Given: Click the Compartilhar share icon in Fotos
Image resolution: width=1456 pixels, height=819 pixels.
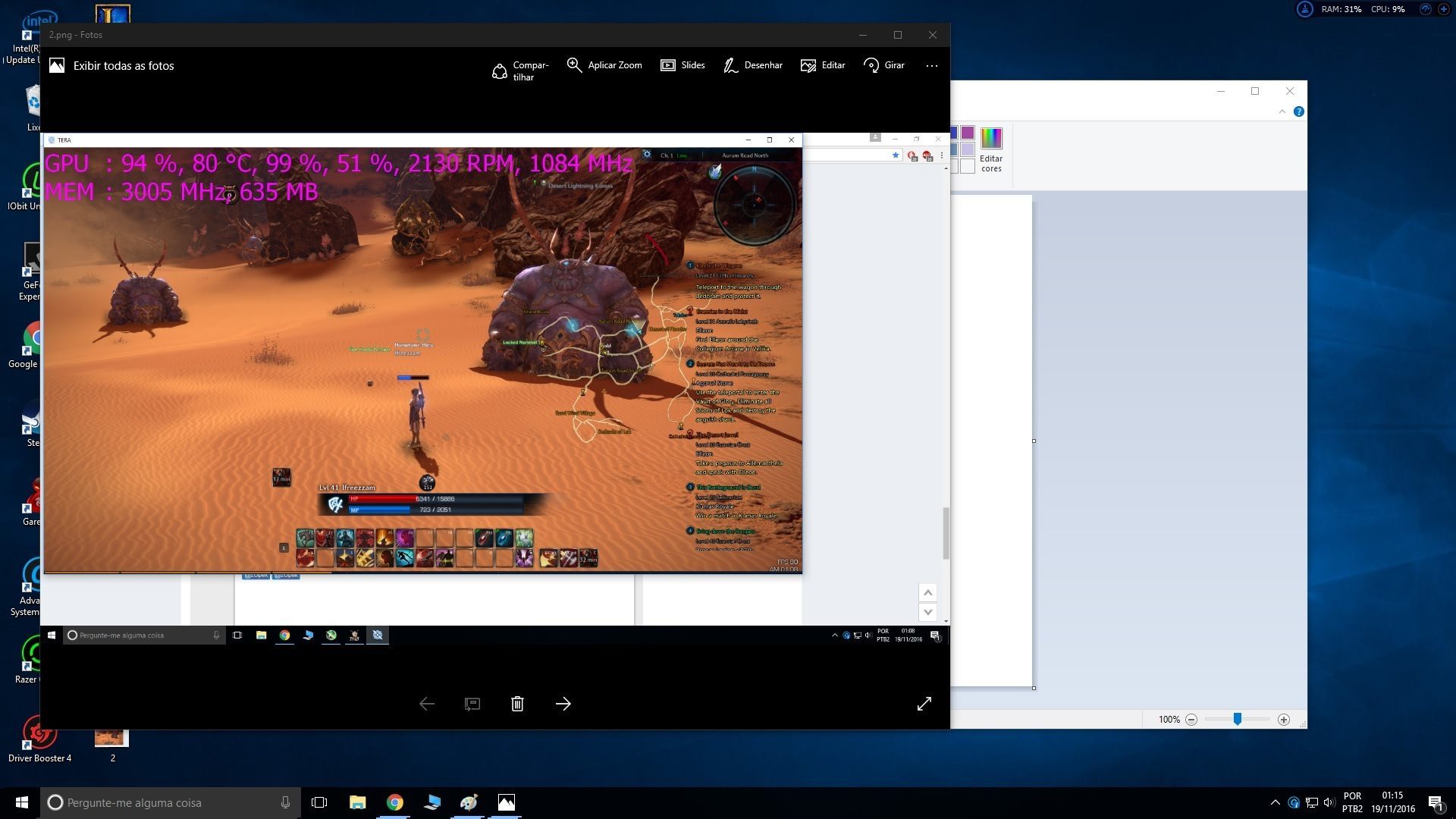Looking at the screenshot, I should [499, 71].
